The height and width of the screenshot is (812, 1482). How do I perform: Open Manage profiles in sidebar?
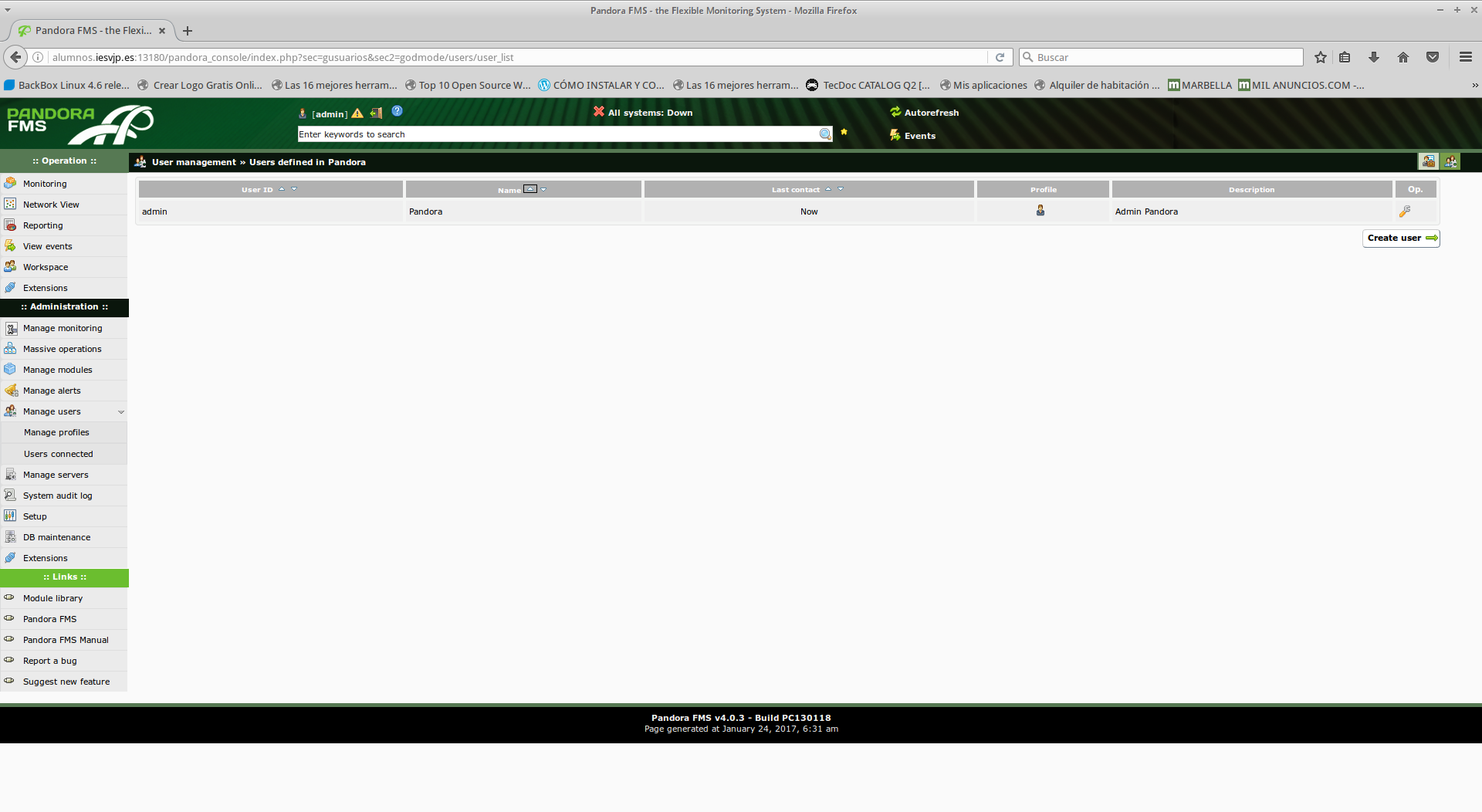[x=56, y=433]
